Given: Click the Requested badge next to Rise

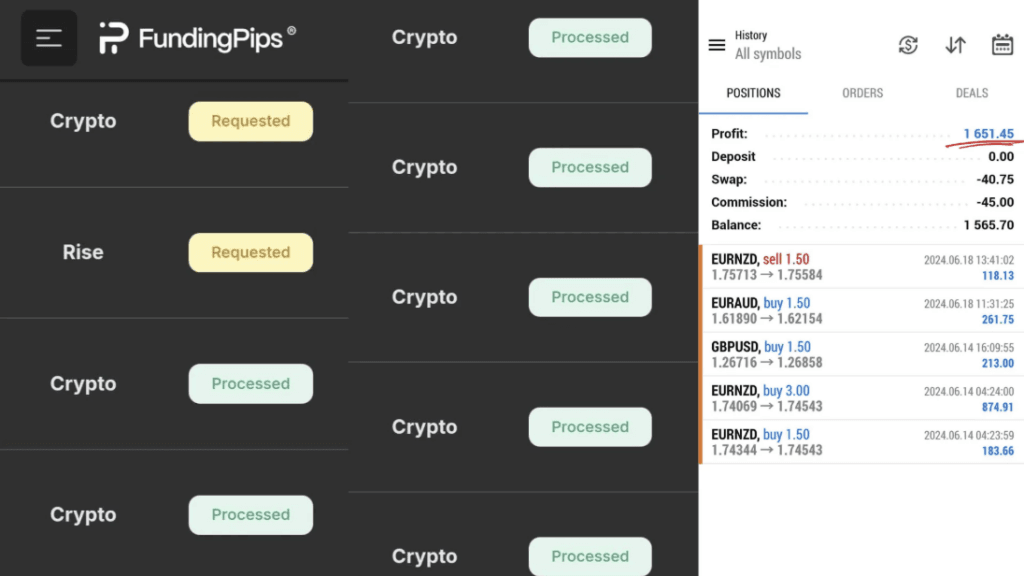Looking at the screenshot, I should (x=250, y=253).
